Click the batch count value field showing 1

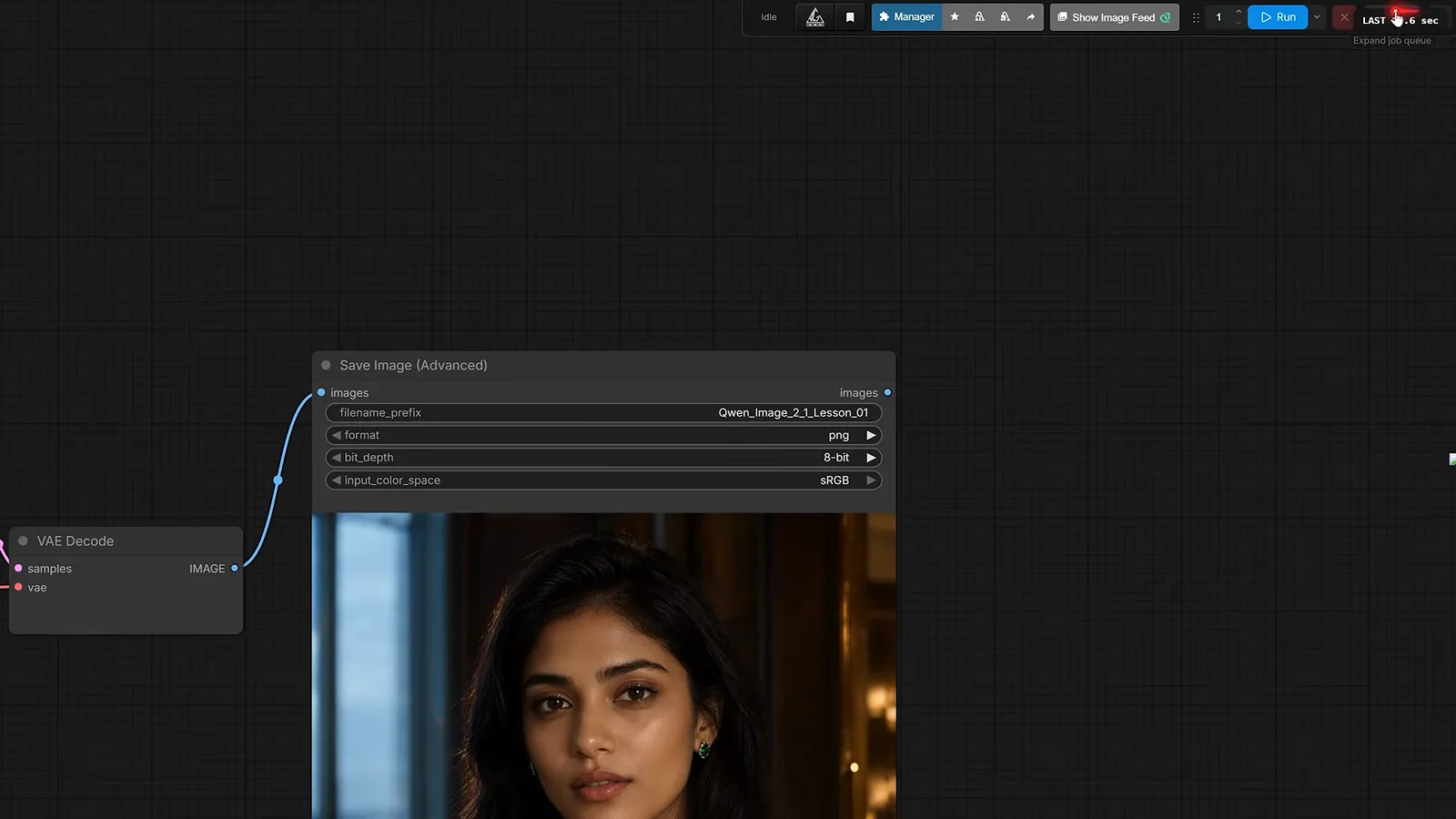(1218, 17)
